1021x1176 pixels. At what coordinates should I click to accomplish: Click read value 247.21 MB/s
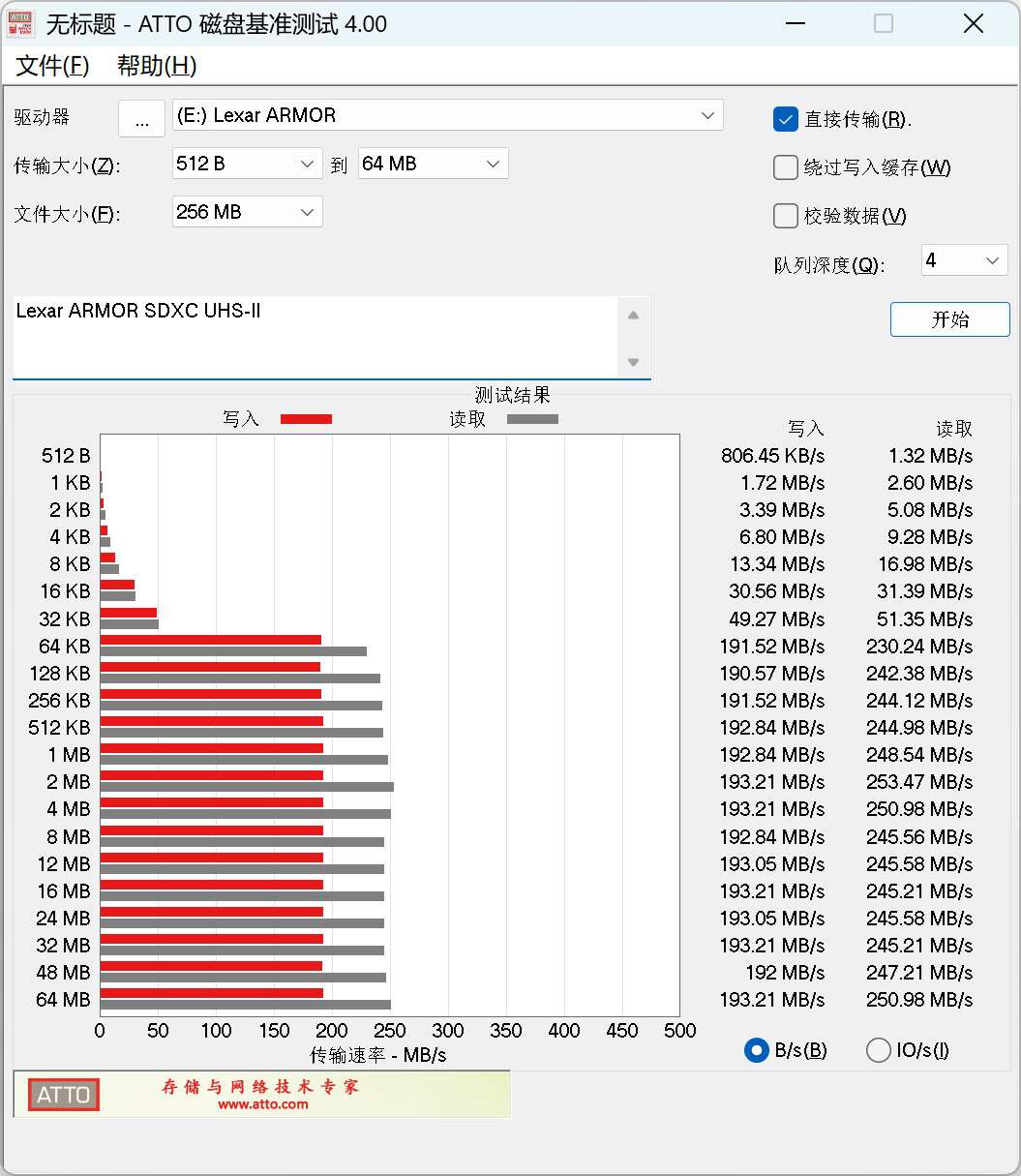919,972
